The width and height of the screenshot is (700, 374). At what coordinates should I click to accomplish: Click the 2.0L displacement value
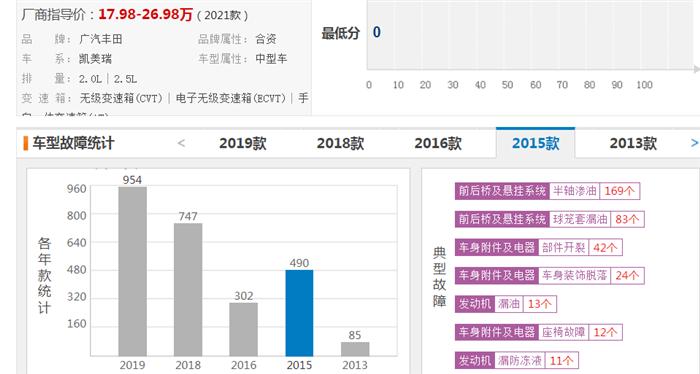91,79
